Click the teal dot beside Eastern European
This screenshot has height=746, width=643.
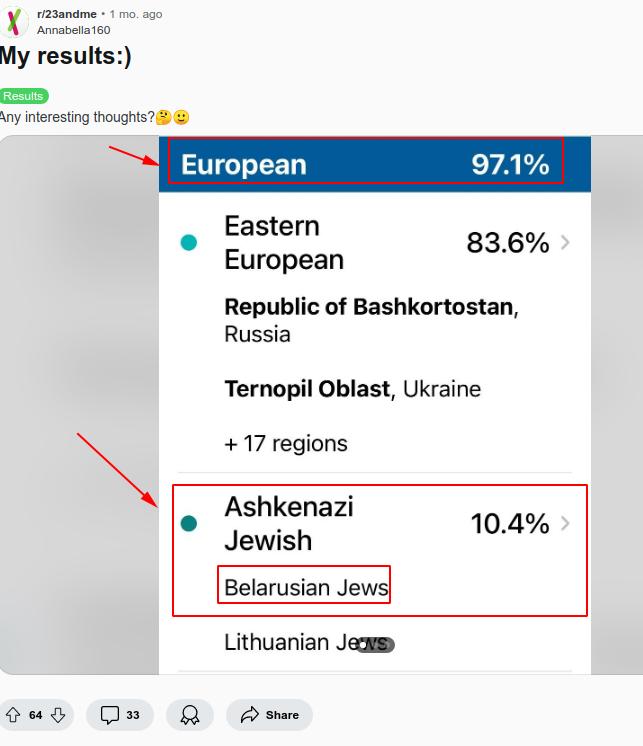[188, 242]
